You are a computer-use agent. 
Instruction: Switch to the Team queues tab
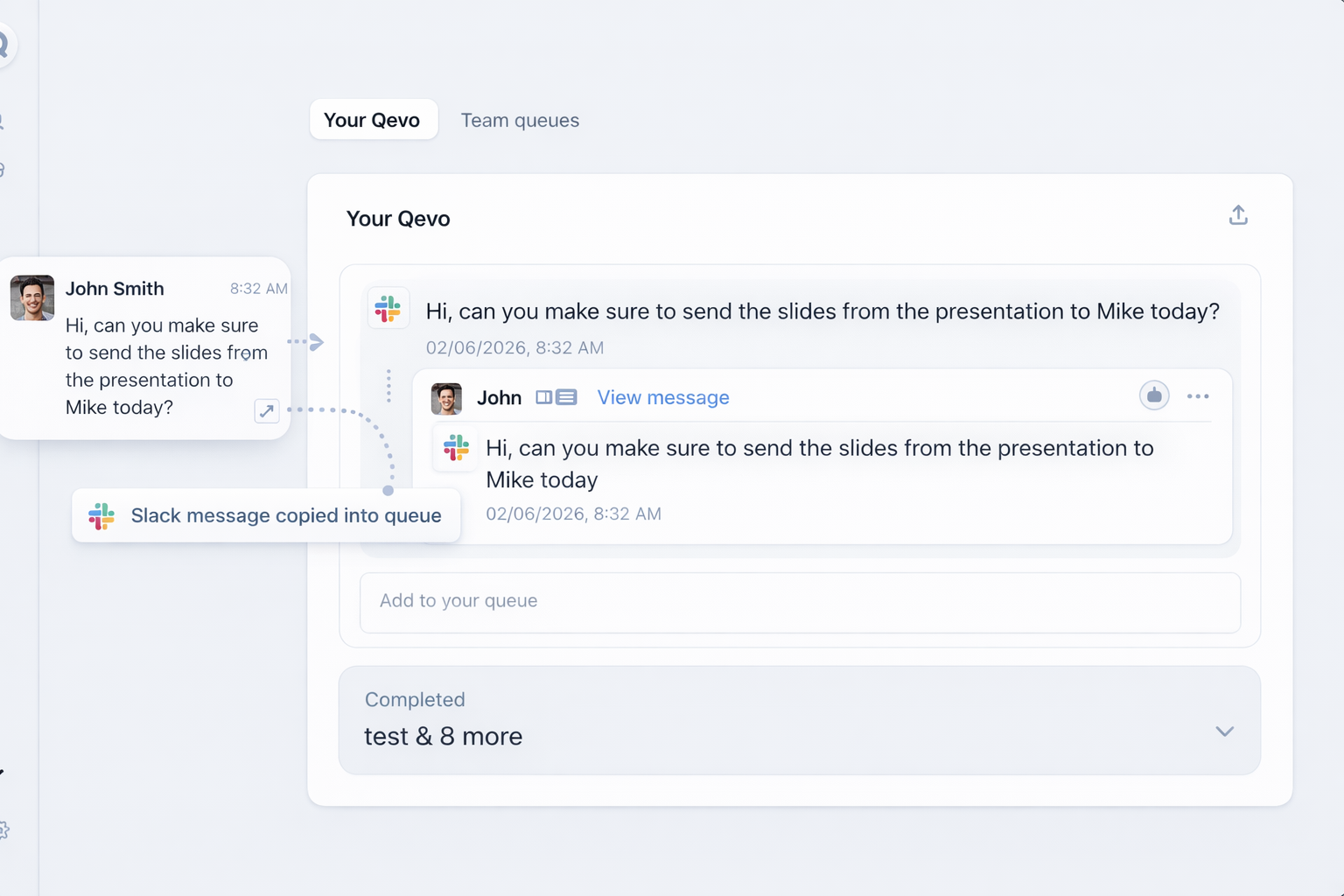pyautogui.click(x=520, y=120)
